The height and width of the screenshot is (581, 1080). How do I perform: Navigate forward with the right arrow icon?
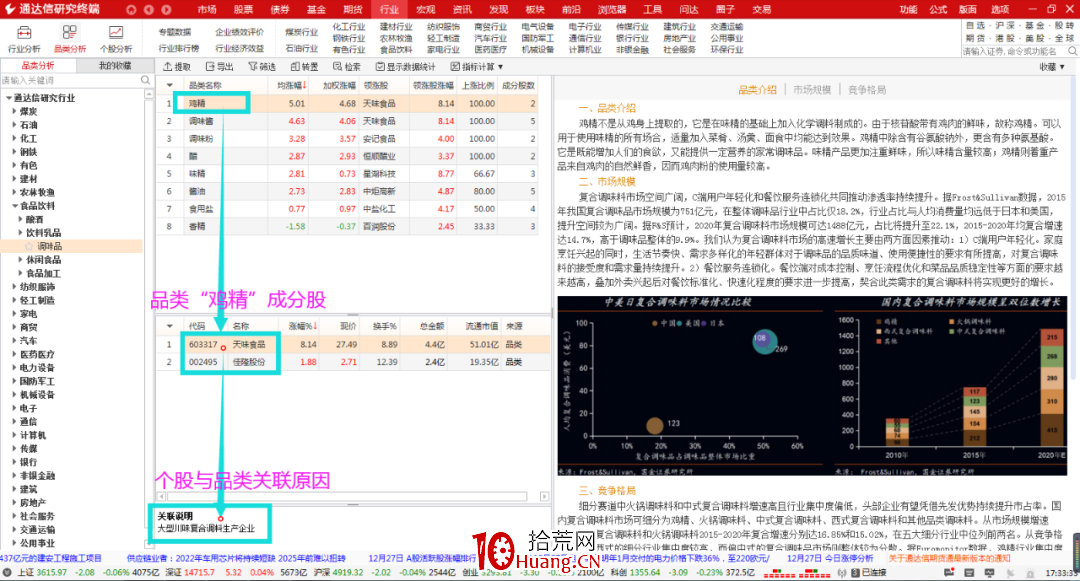[166, 10]
